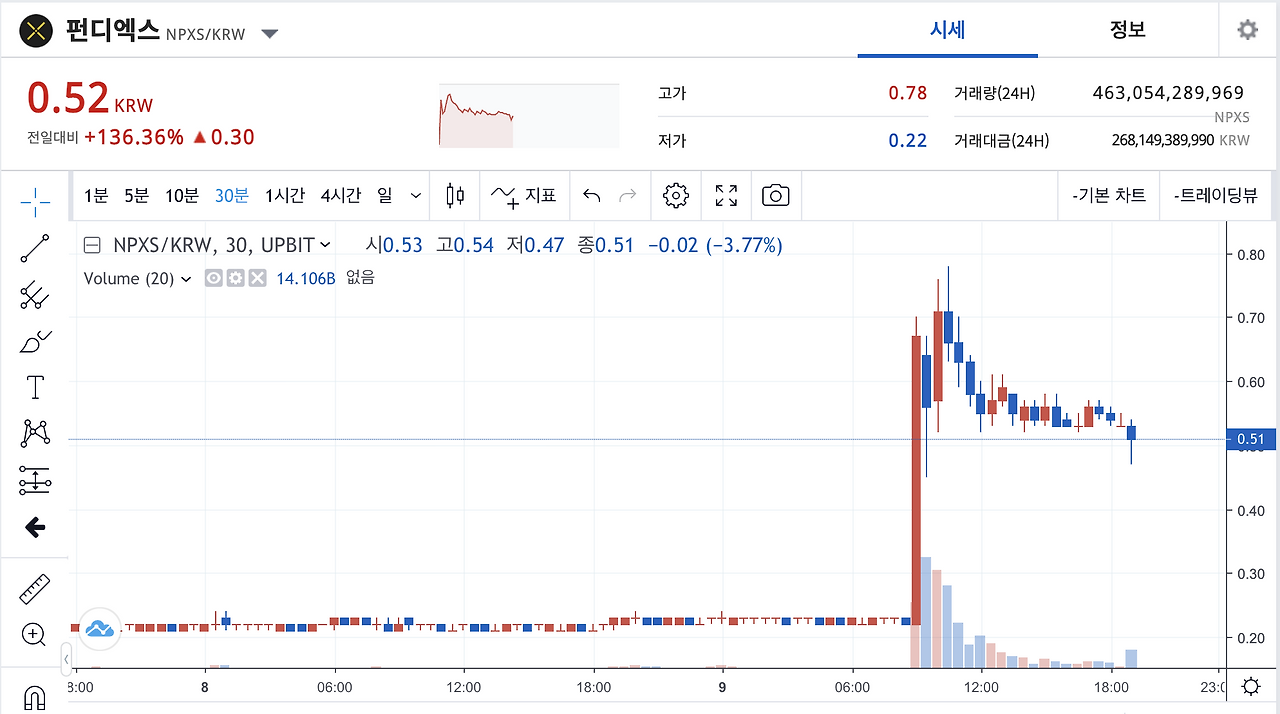Viewport: 1280px width, 714px height.
Task: Open Volume indicator settings gear
Action: coord(235,278)
